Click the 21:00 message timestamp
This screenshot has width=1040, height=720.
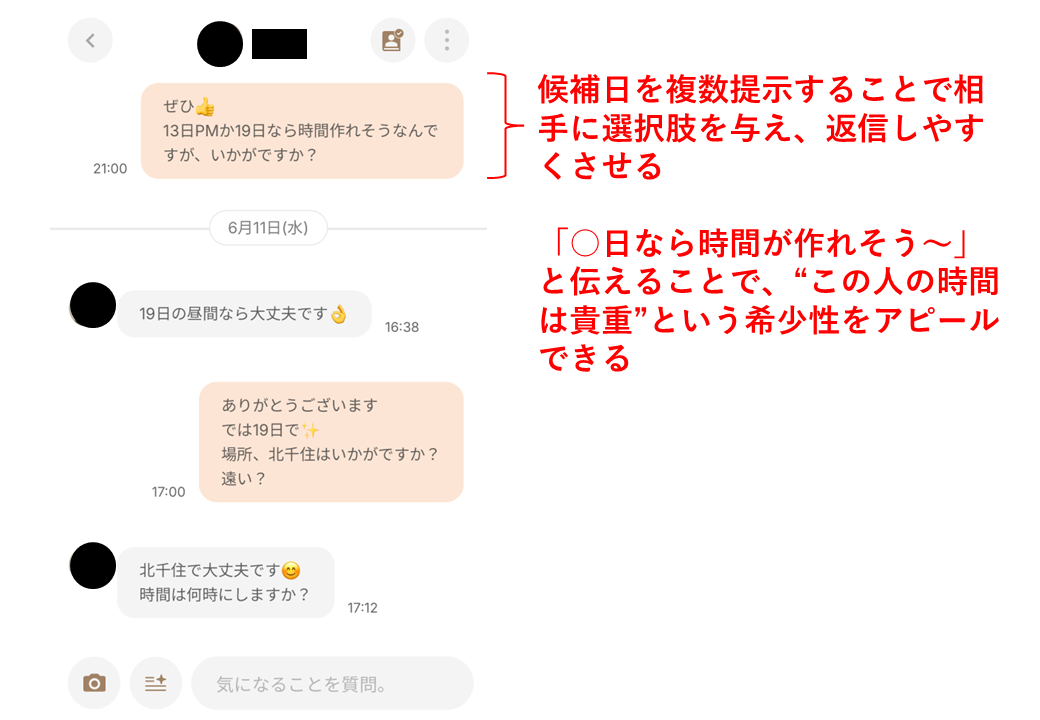point(110,168)
